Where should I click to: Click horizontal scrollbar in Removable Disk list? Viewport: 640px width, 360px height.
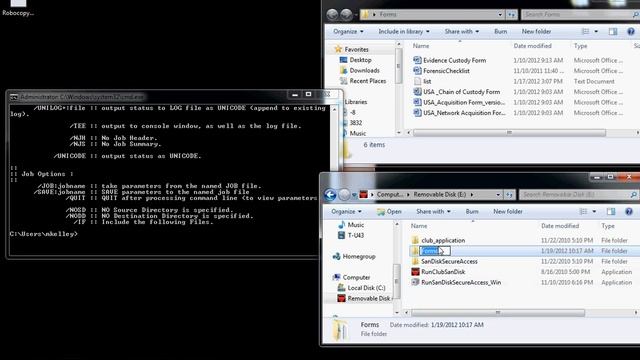[498, 313]
